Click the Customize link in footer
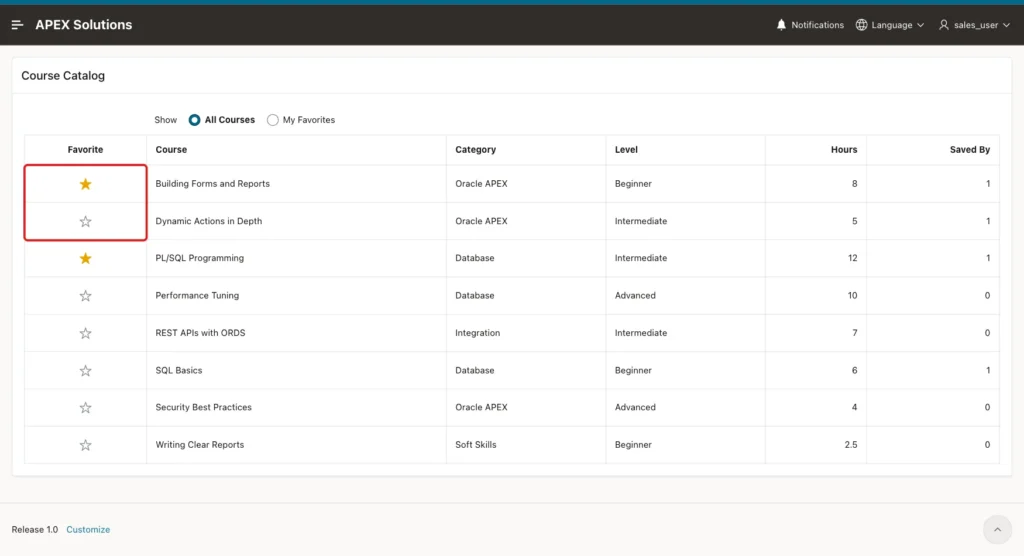This screenshot has width=1024, height=556. (x=88, y=530)
